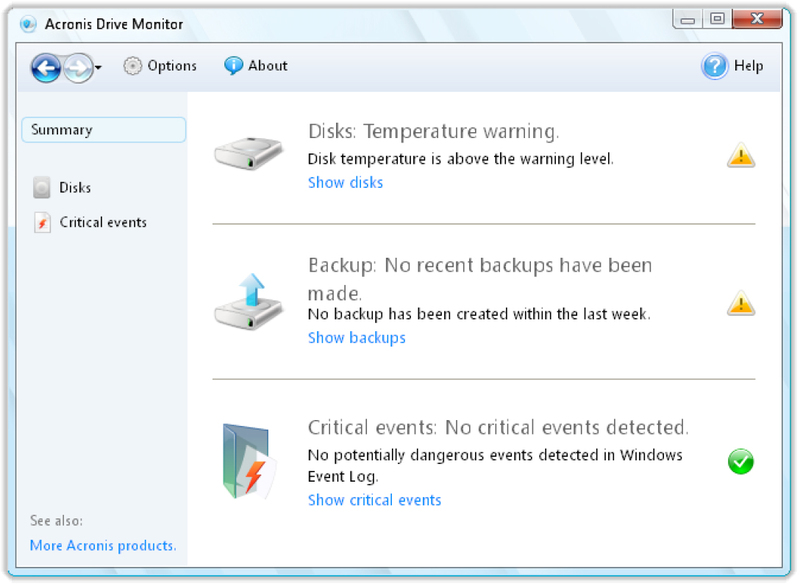Click the Show critical events link

[x=374, y=500]
